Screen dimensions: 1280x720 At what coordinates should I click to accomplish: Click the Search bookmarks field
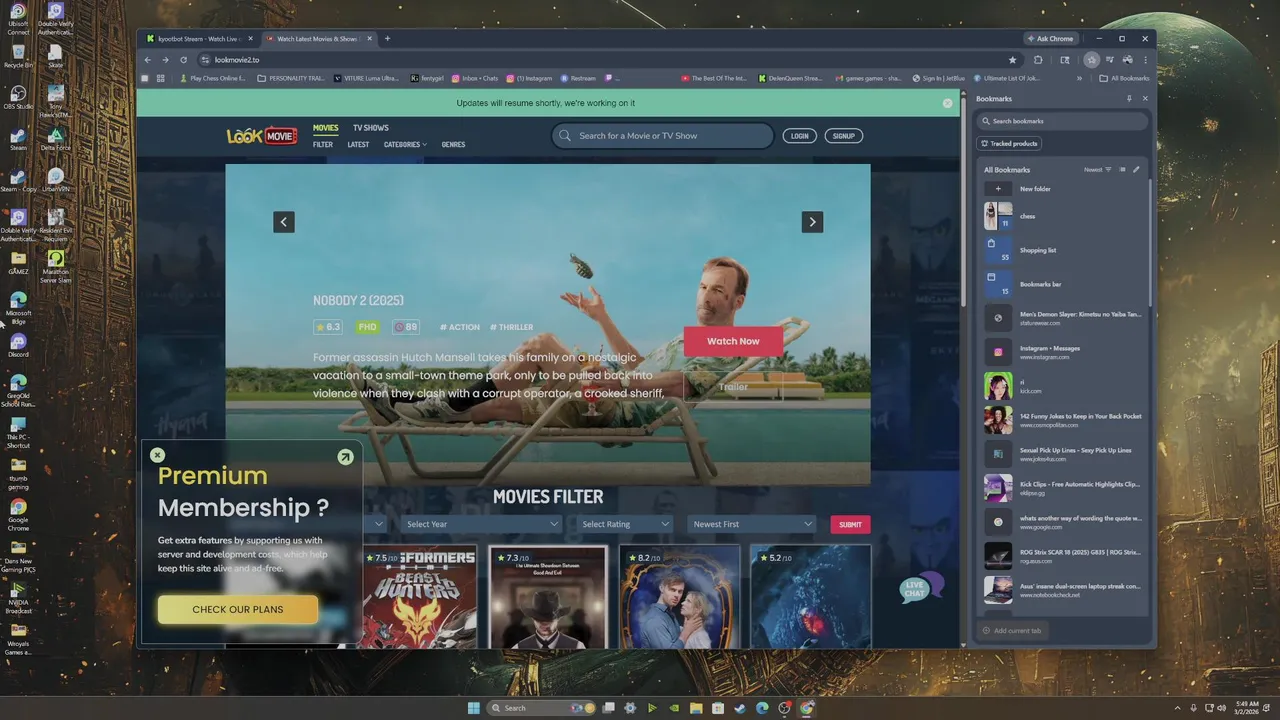tap(1062, 121)
